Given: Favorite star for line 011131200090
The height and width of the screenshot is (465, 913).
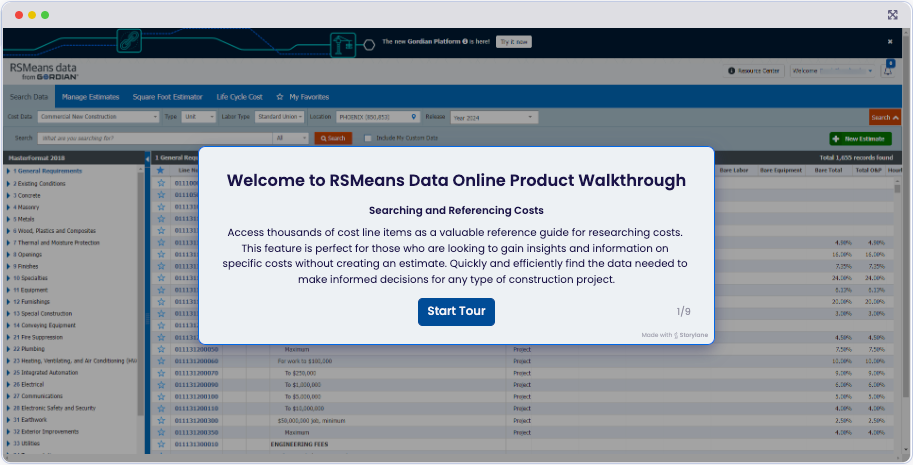Looking at the screenshot, I should pyautogui.click(x=161, y=385).
